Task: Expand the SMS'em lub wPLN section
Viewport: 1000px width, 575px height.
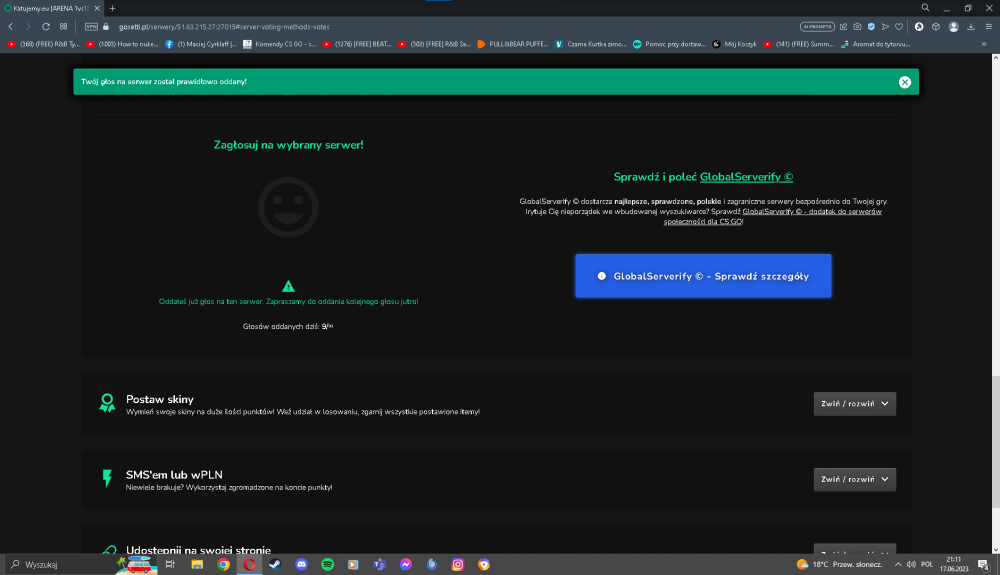Action: tap(855, 479)
